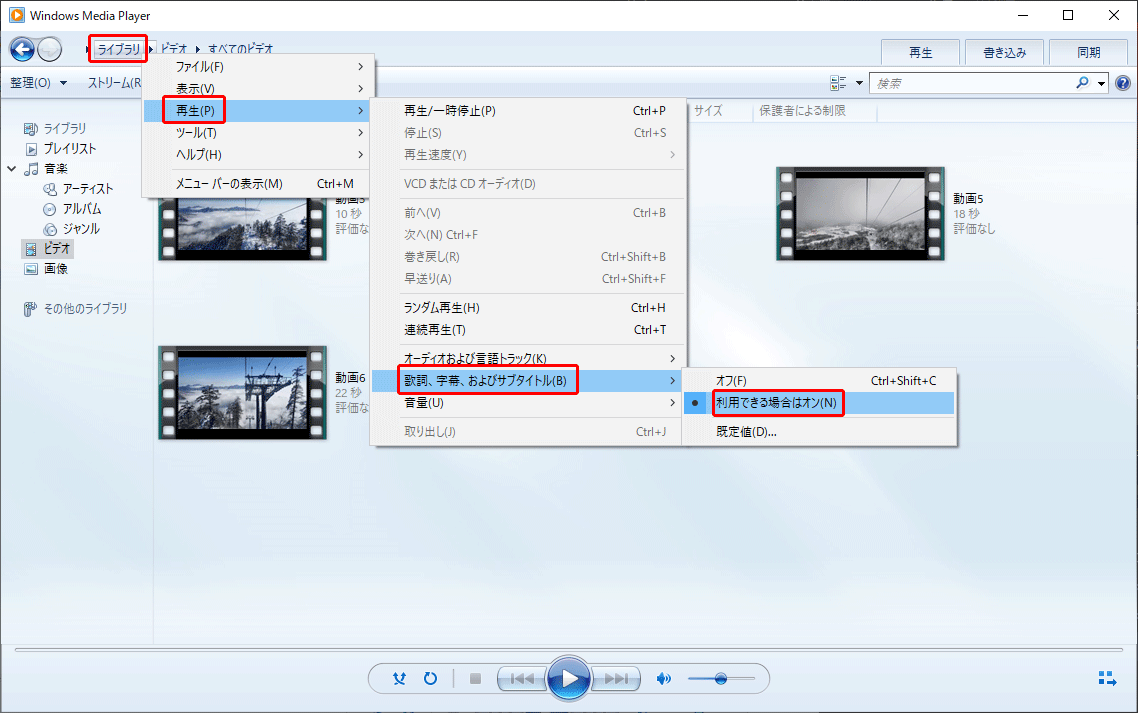Image resolution: width=1138 pixels, height=713 pixels.
Task: Adjust the volume slider
Action: [720, 679]
